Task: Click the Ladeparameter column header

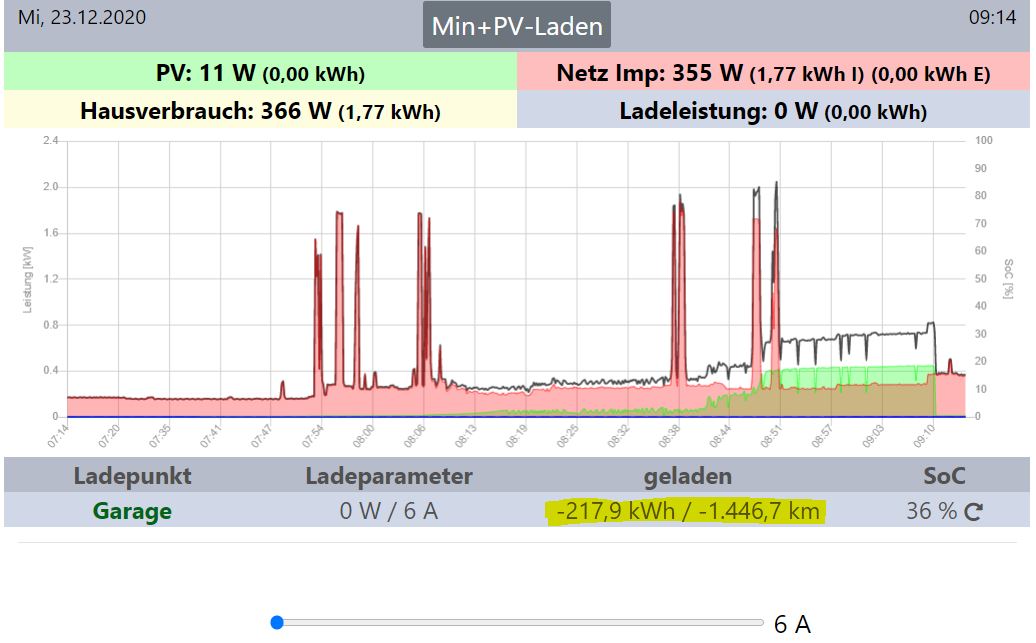Action: pyautogui.click(x=388, y=476)
